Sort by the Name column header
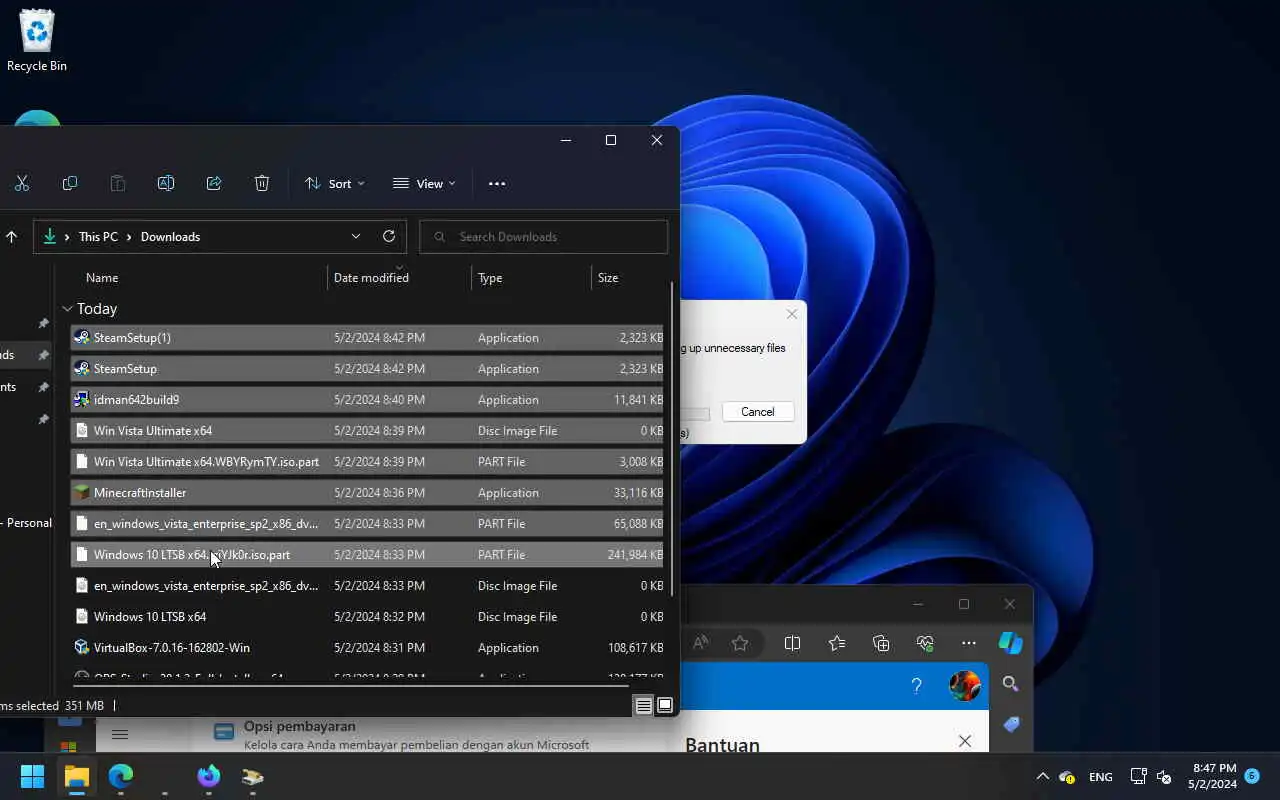The image size is (1280, 800). tap(102, 278)
